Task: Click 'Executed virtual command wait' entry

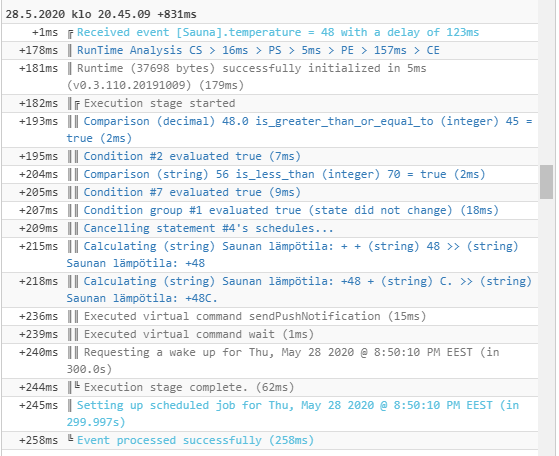Action: [x=270, y=334]
